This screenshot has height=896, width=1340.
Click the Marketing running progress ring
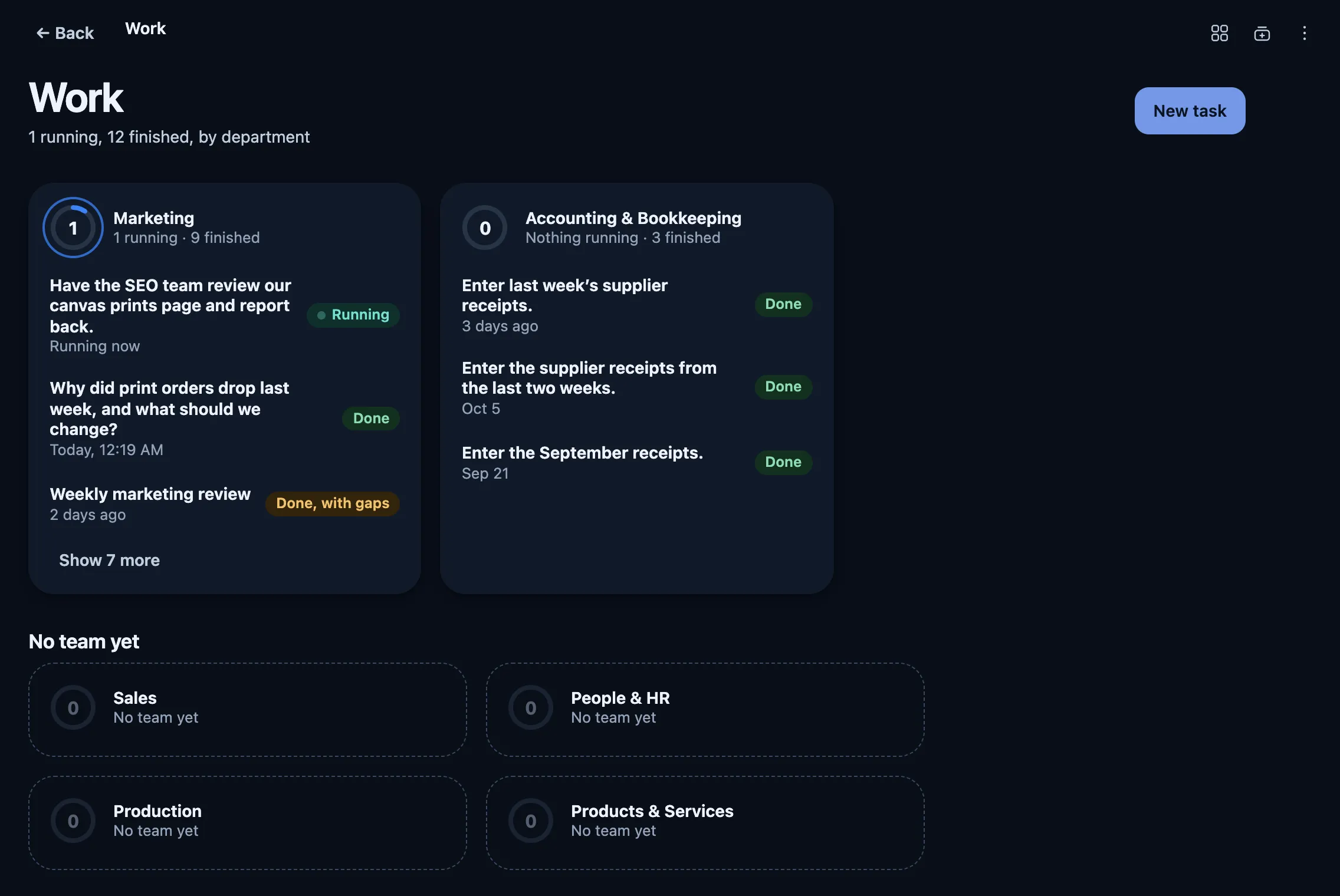pyautogui.click(x=73, y=228)
